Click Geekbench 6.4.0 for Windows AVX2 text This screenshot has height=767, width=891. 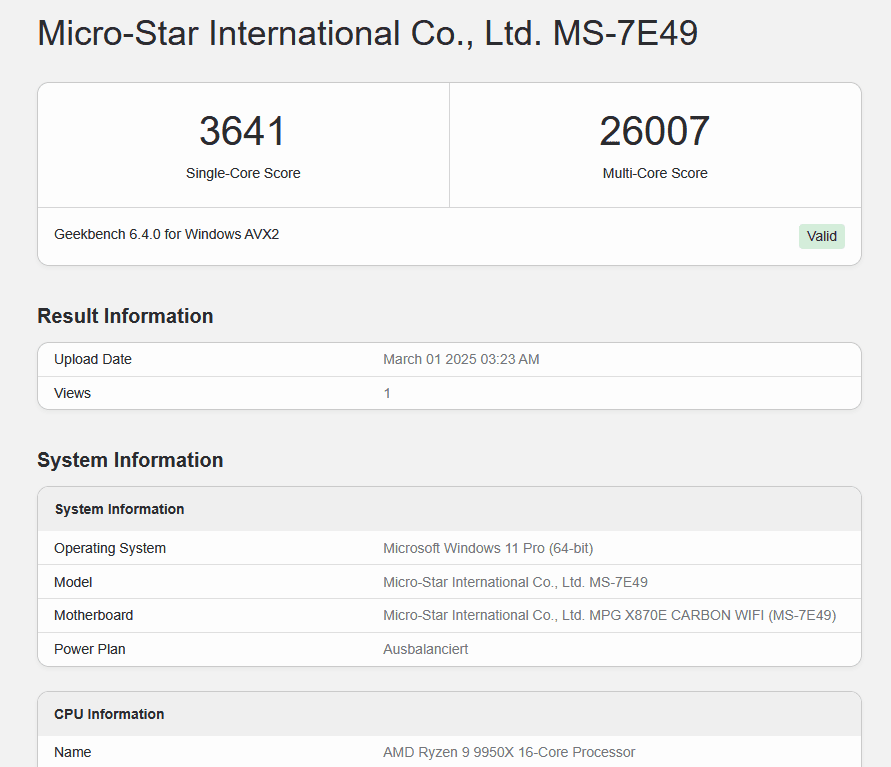point(166,234)
